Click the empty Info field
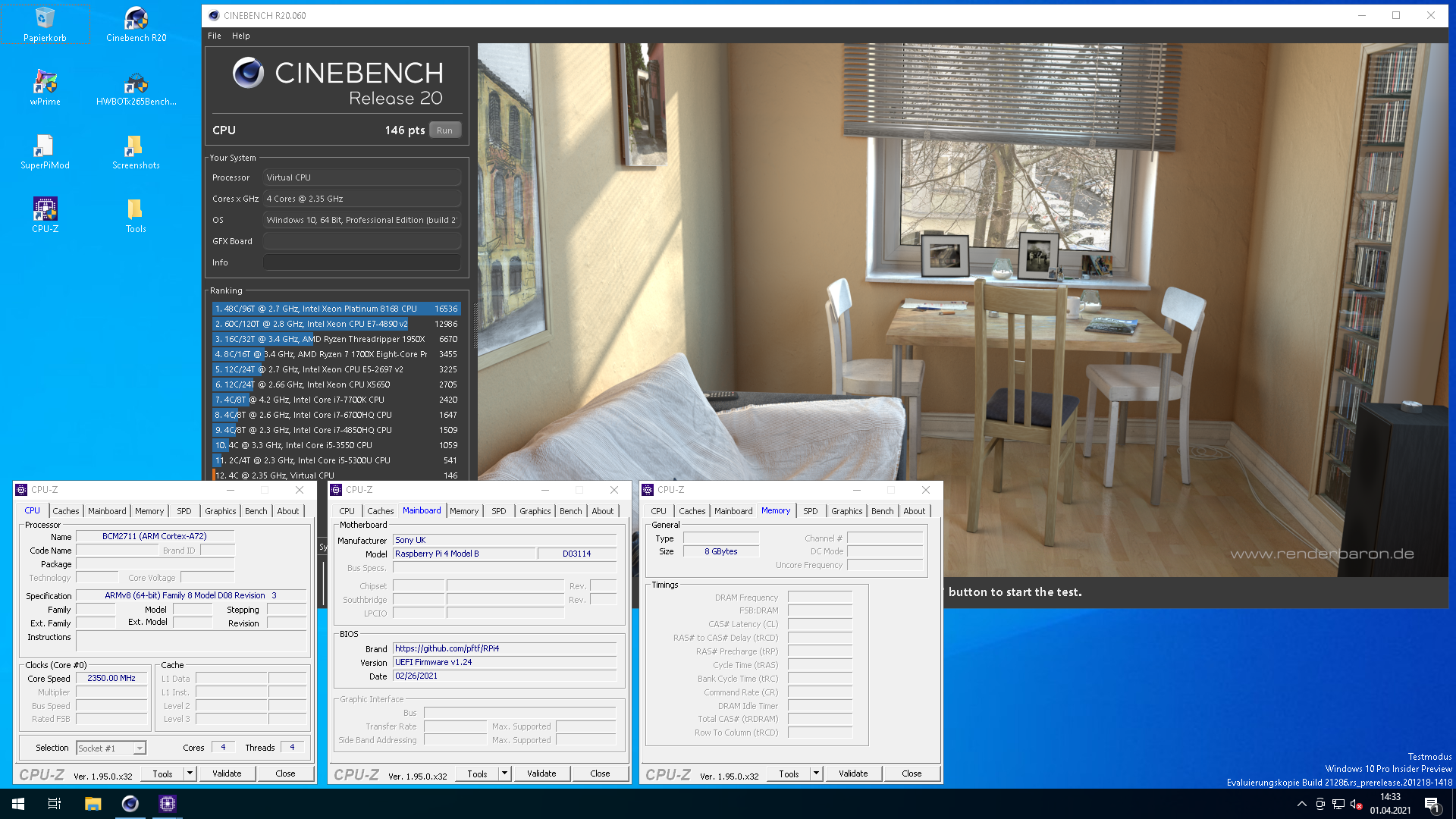The width and height of the screenshot is (1456, 819). point(362,262)
